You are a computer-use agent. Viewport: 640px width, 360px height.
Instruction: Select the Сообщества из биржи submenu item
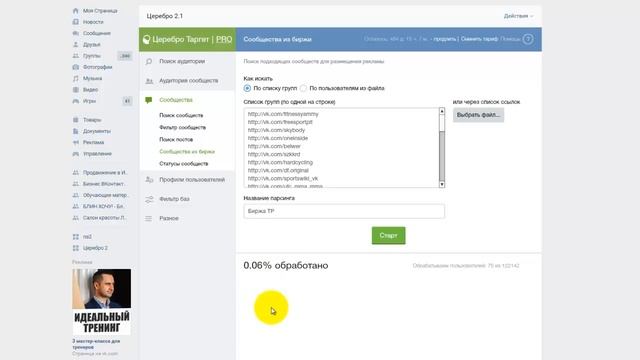187,151
